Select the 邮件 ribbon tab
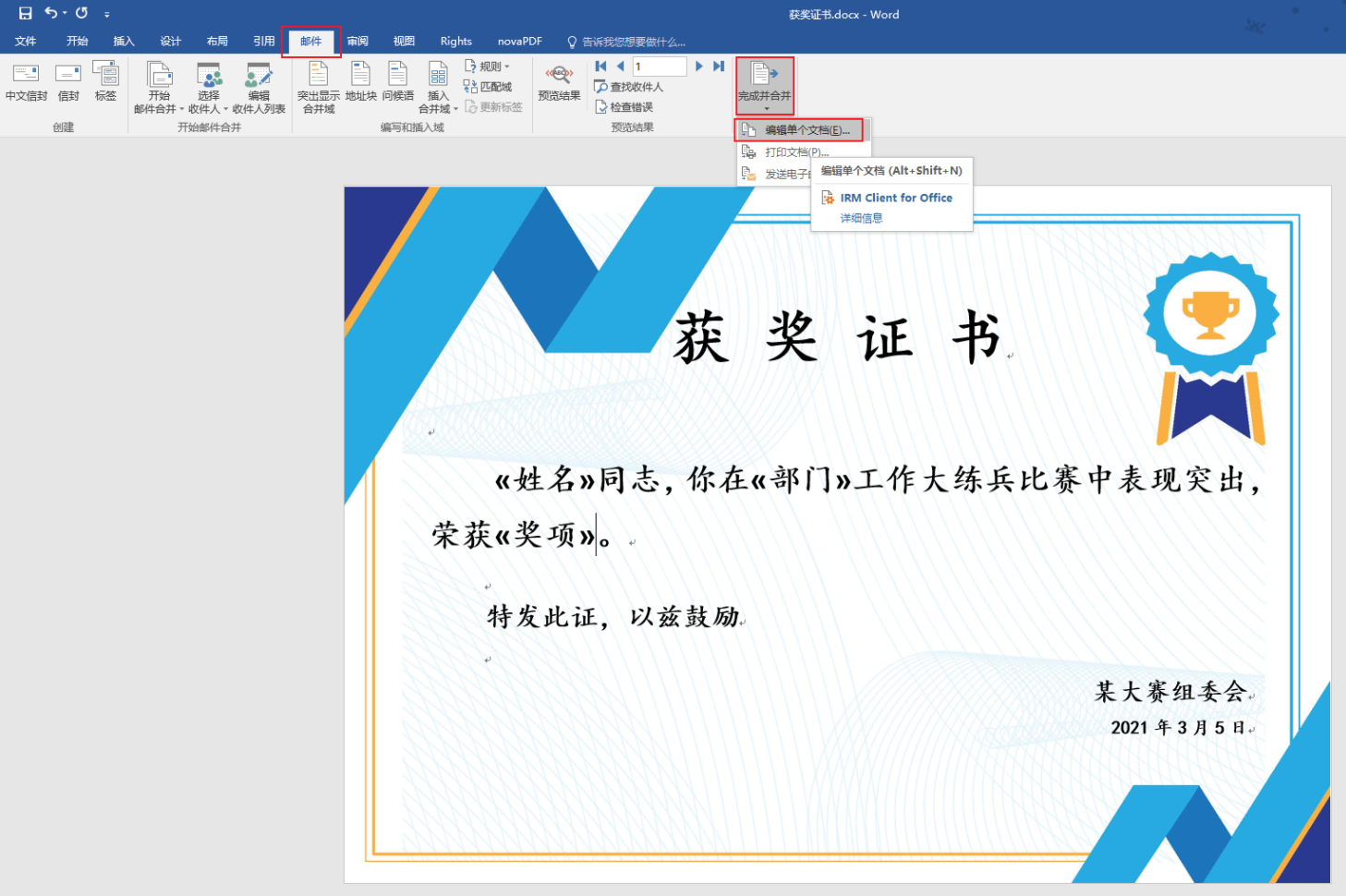This screenshot has width=1346, height=896. tap(311, 42)
